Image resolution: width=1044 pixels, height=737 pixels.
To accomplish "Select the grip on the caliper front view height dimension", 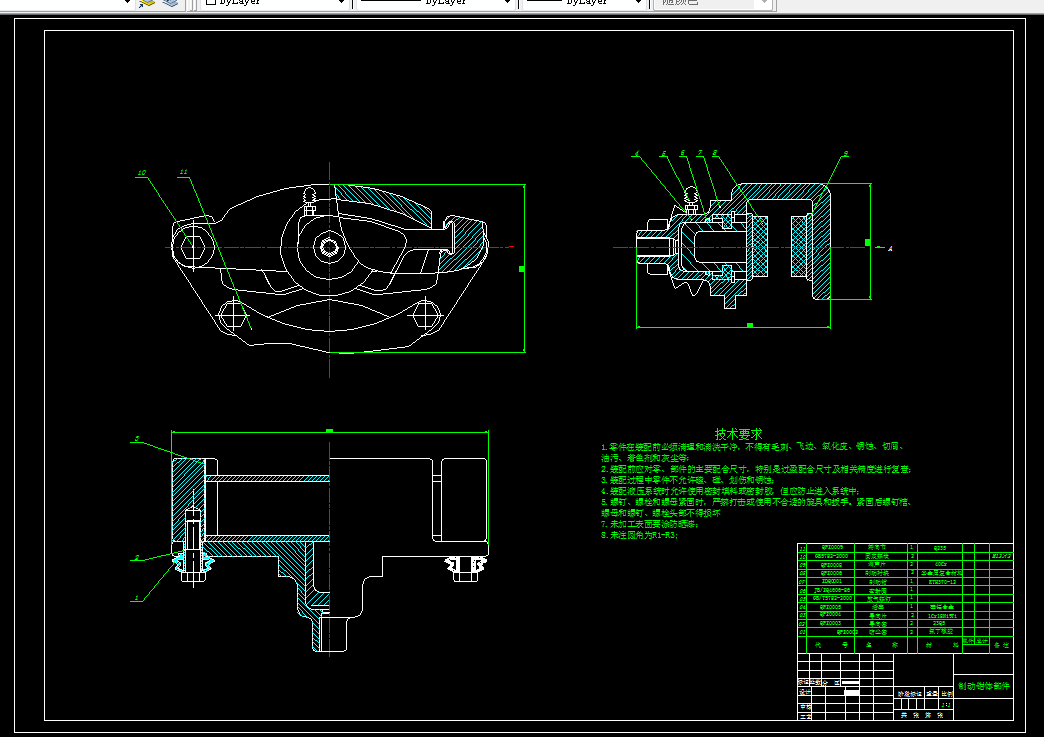I will click(x=522, y=269).
